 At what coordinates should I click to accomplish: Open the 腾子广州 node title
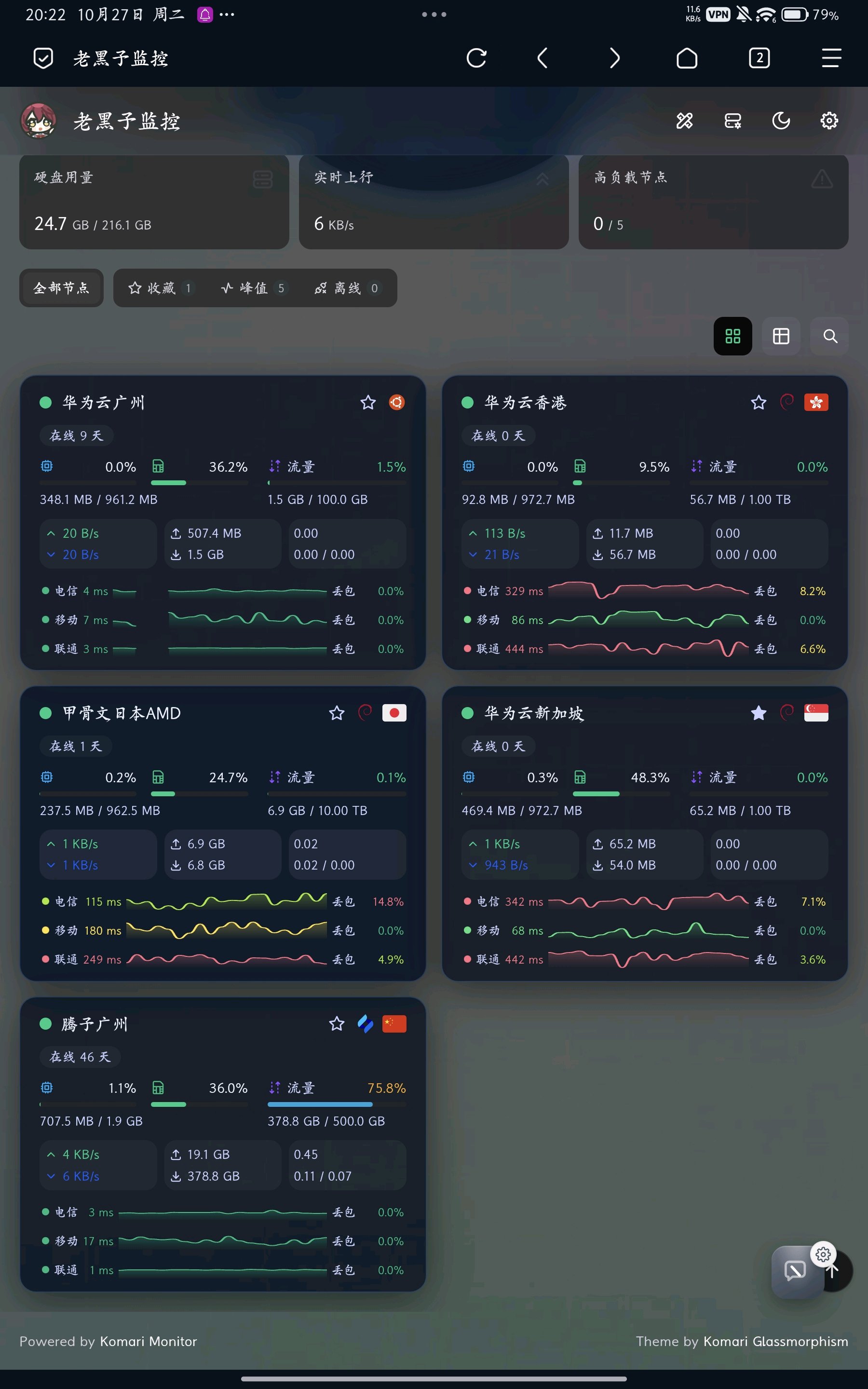(95, 1024)
